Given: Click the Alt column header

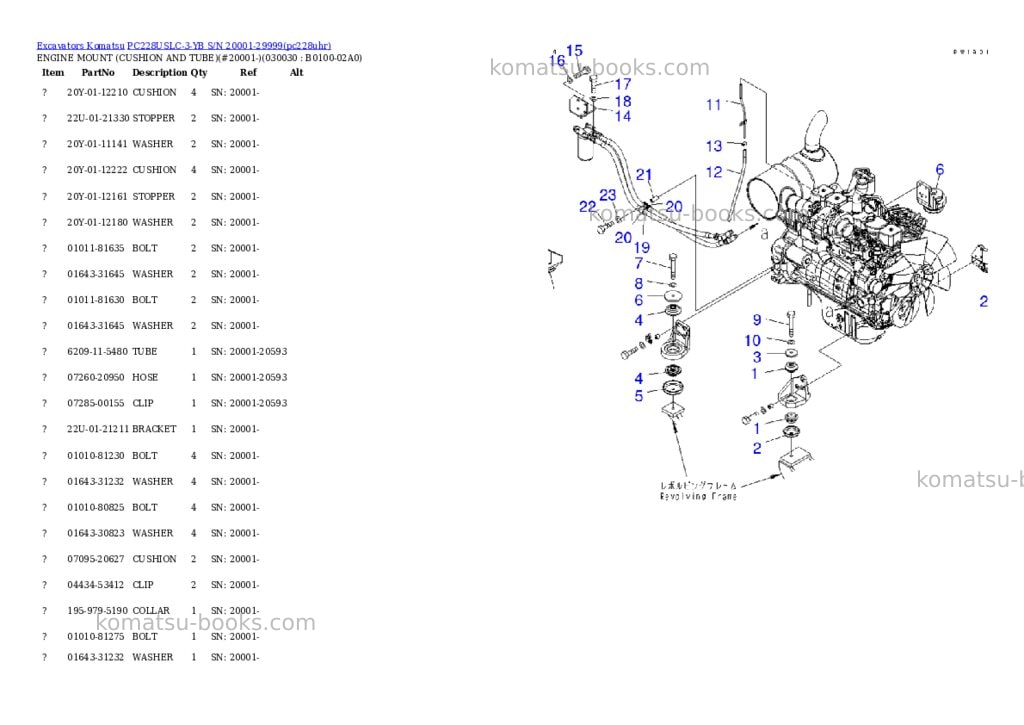Looking at the screenshot, I should coord(296,72).
